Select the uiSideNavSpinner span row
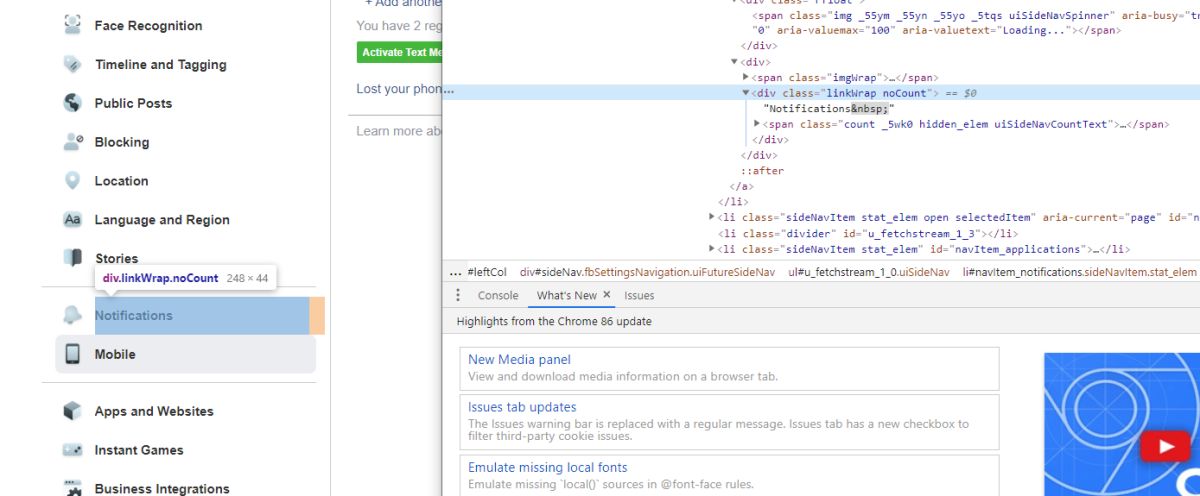Screen dimensions: 1200x496 [976, 22]
